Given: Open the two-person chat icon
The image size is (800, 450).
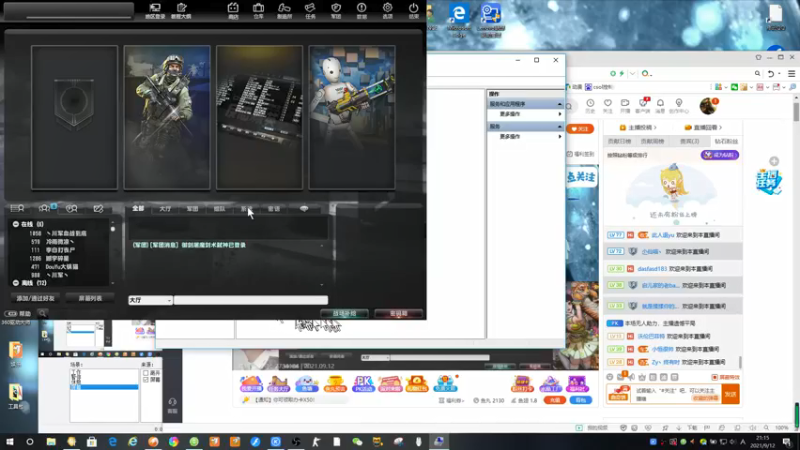Looking at the screenshot, I should tap(71, 208).
